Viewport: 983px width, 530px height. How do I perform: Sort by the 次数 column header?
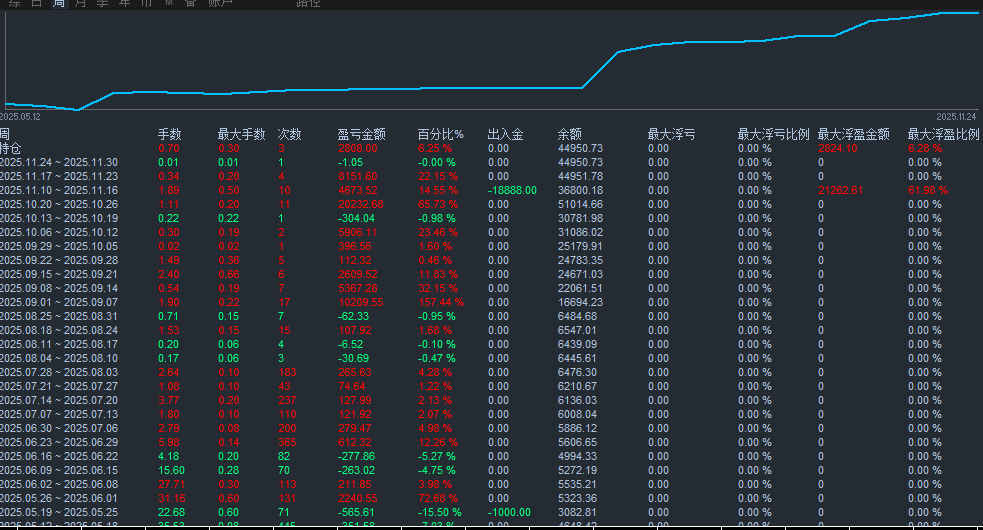tap(289, 134)
